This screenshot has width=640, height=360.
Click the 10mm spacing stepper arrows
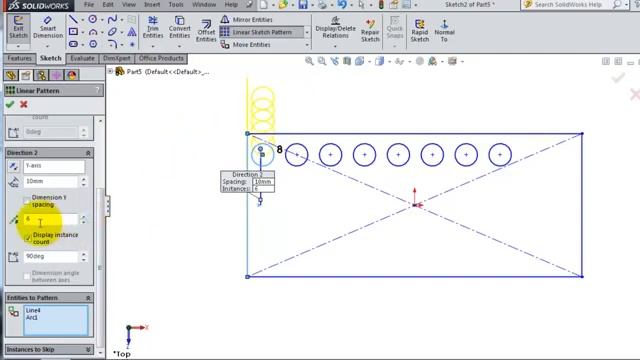tap(84, 181)
